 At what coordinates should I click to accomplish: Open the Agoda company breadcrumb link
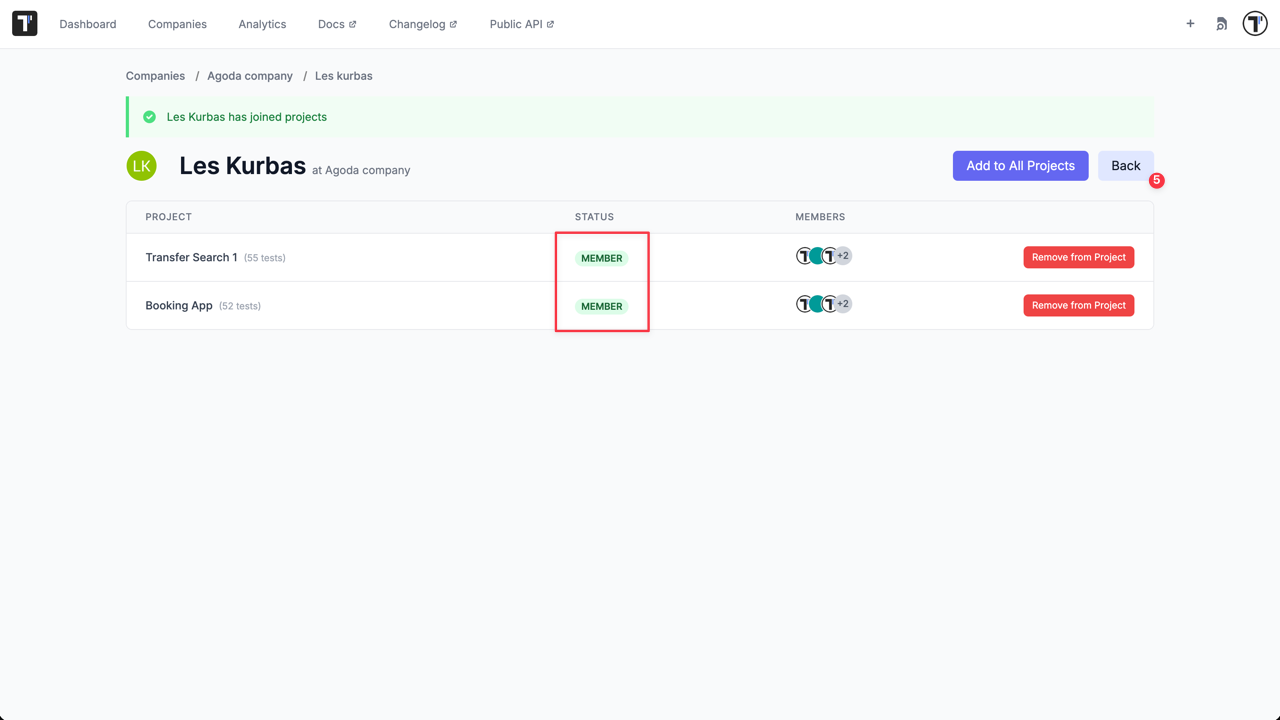tap(249, 75)
